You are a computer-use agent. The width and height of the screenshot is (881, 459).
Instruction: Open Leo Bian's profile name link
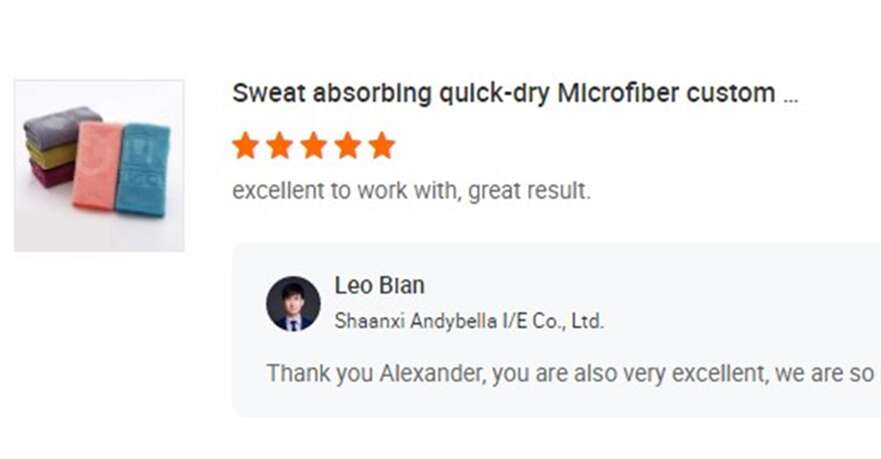(379, 286)
